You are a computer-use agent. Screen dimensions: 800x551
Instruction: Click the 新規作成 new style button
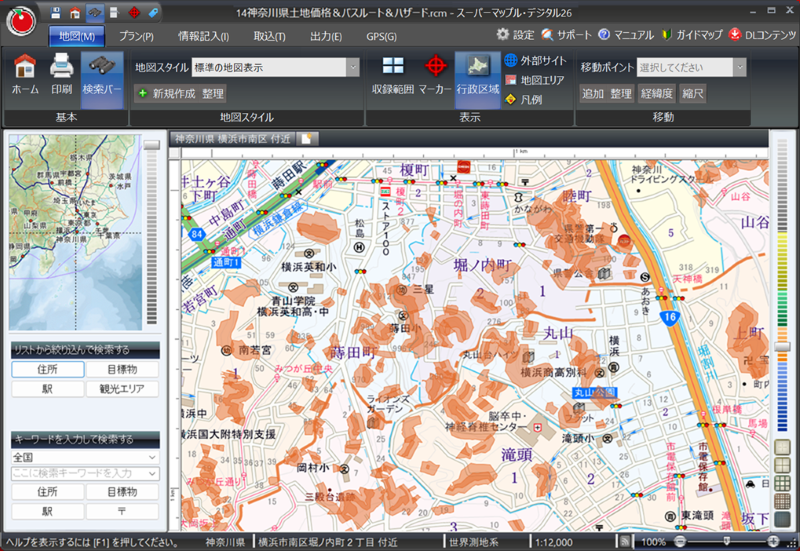click(x=167, y=93)
